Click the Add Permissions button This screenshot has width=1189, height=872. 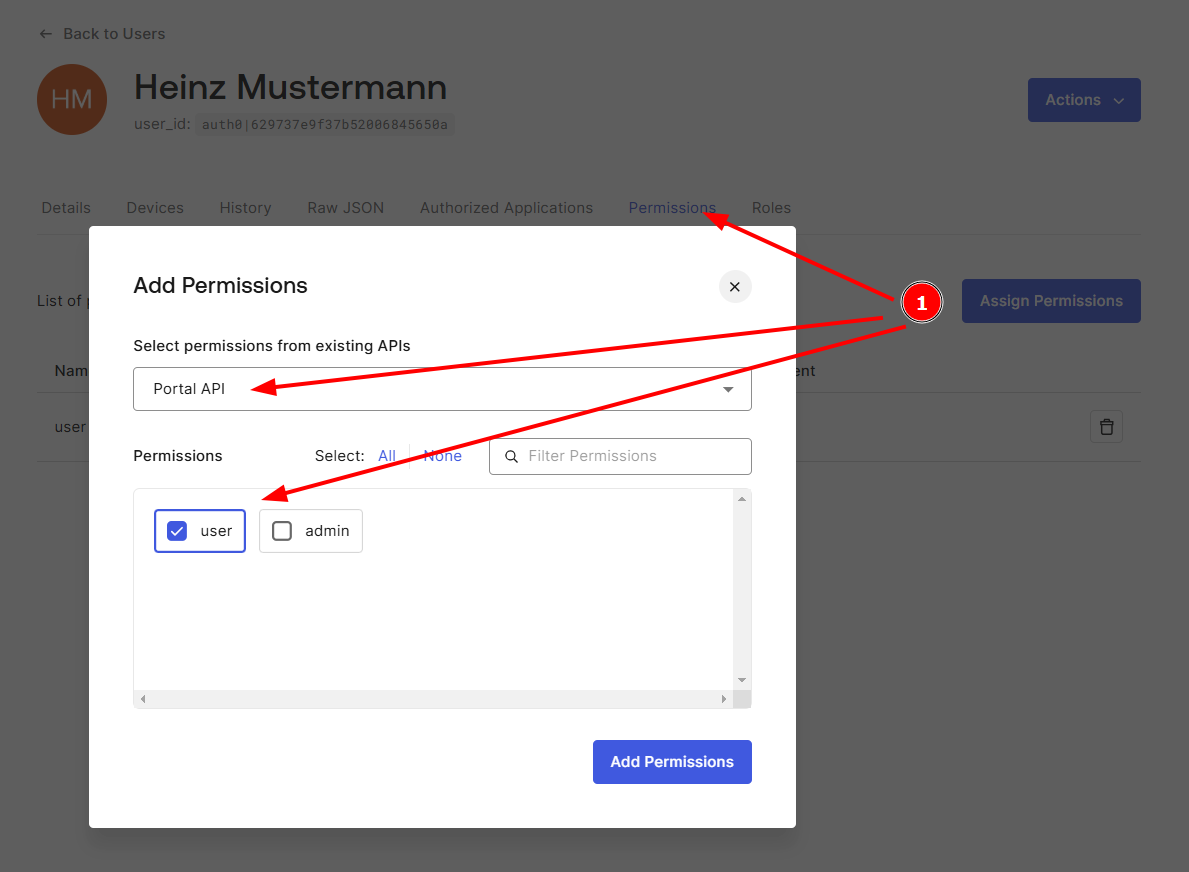[x=672, y=761]
